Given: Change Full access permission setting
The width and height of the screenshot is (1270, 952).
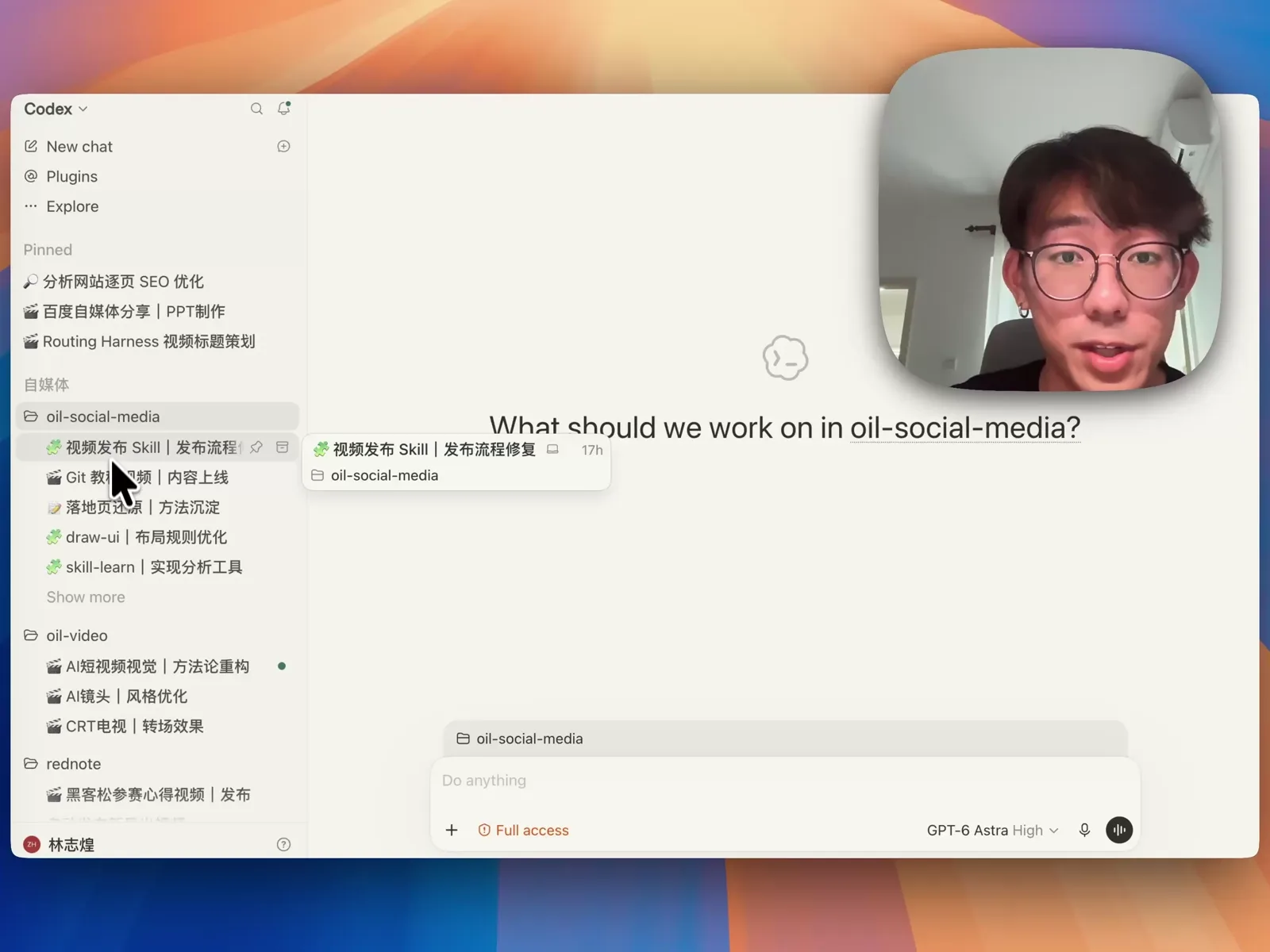Looking at the screenshot, I should pos(524,830).
